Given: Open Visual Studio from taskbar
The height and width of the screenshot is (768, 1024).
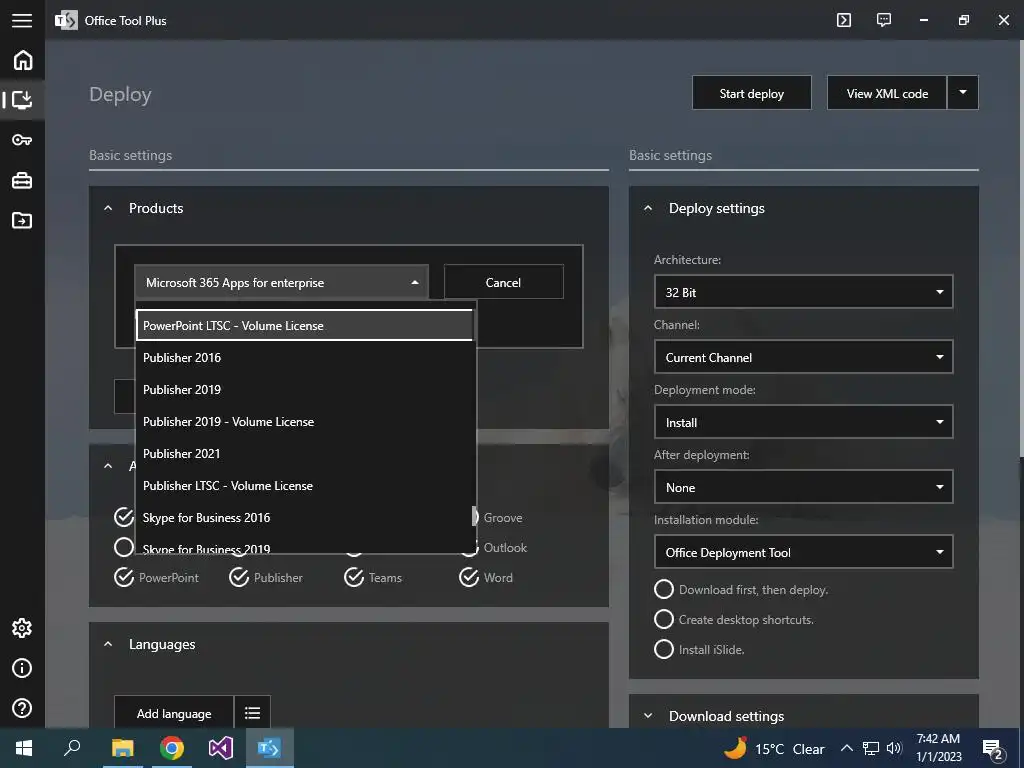Looking at the screenshot, I should click(221, 748).
